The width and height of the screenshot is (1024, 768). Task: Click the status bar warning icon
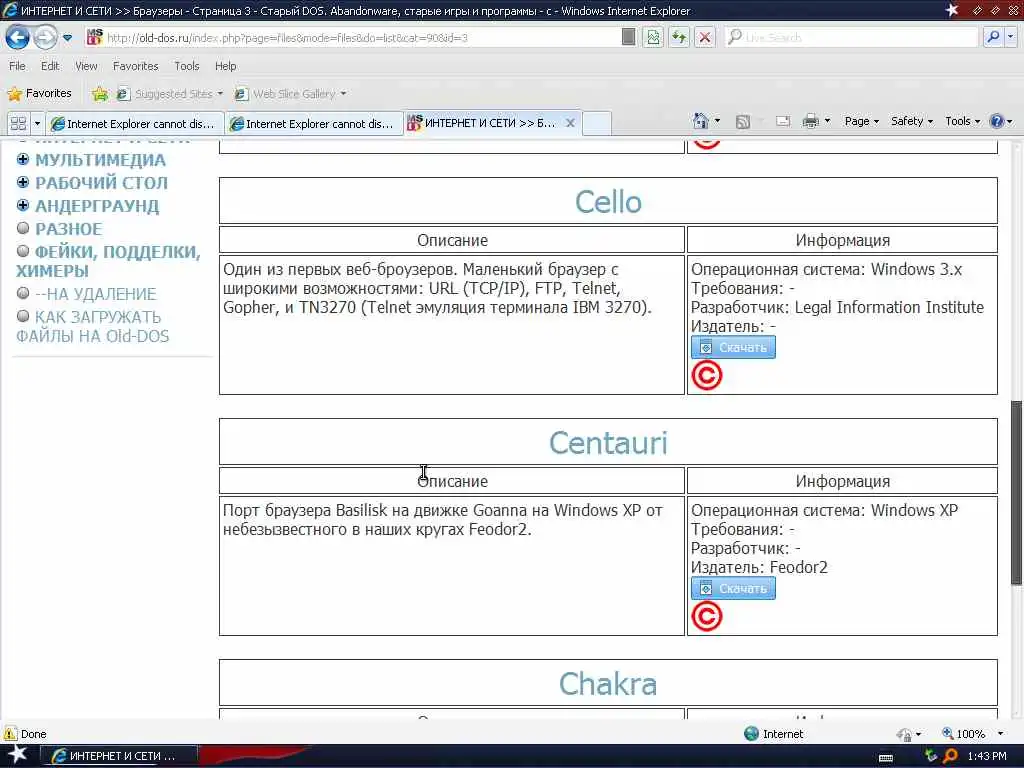[10, 733]
